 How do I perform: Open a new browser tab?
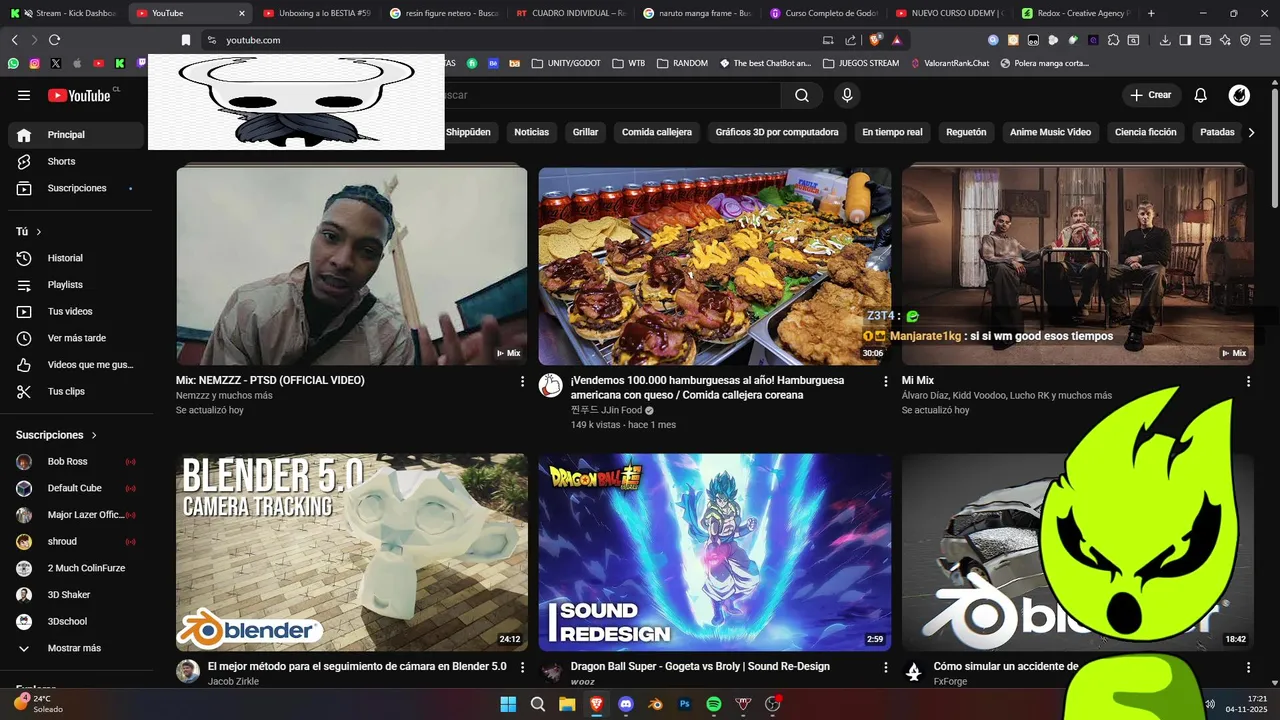1151,13
